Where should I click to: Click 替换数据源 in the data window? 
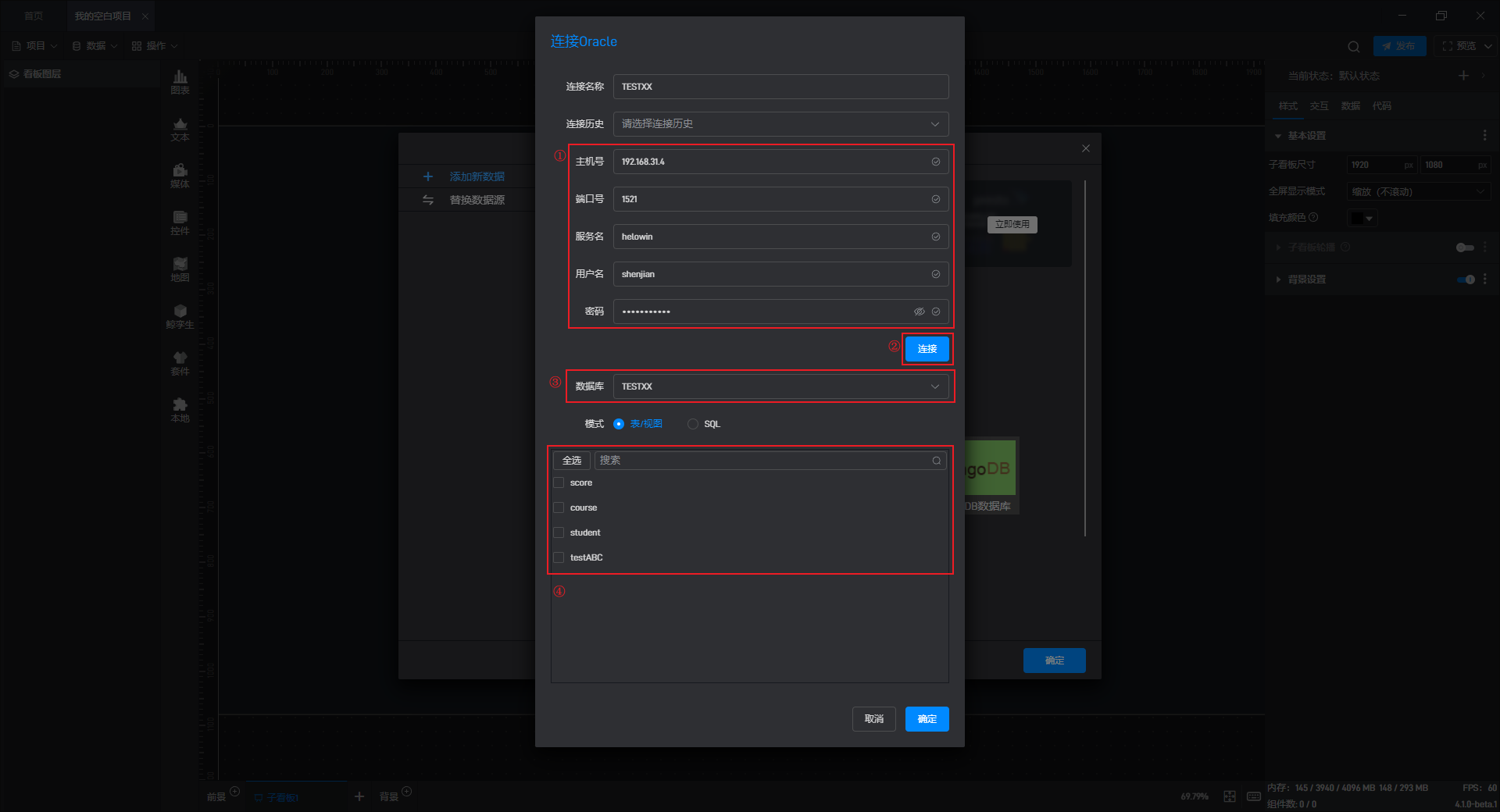point(477,200)
